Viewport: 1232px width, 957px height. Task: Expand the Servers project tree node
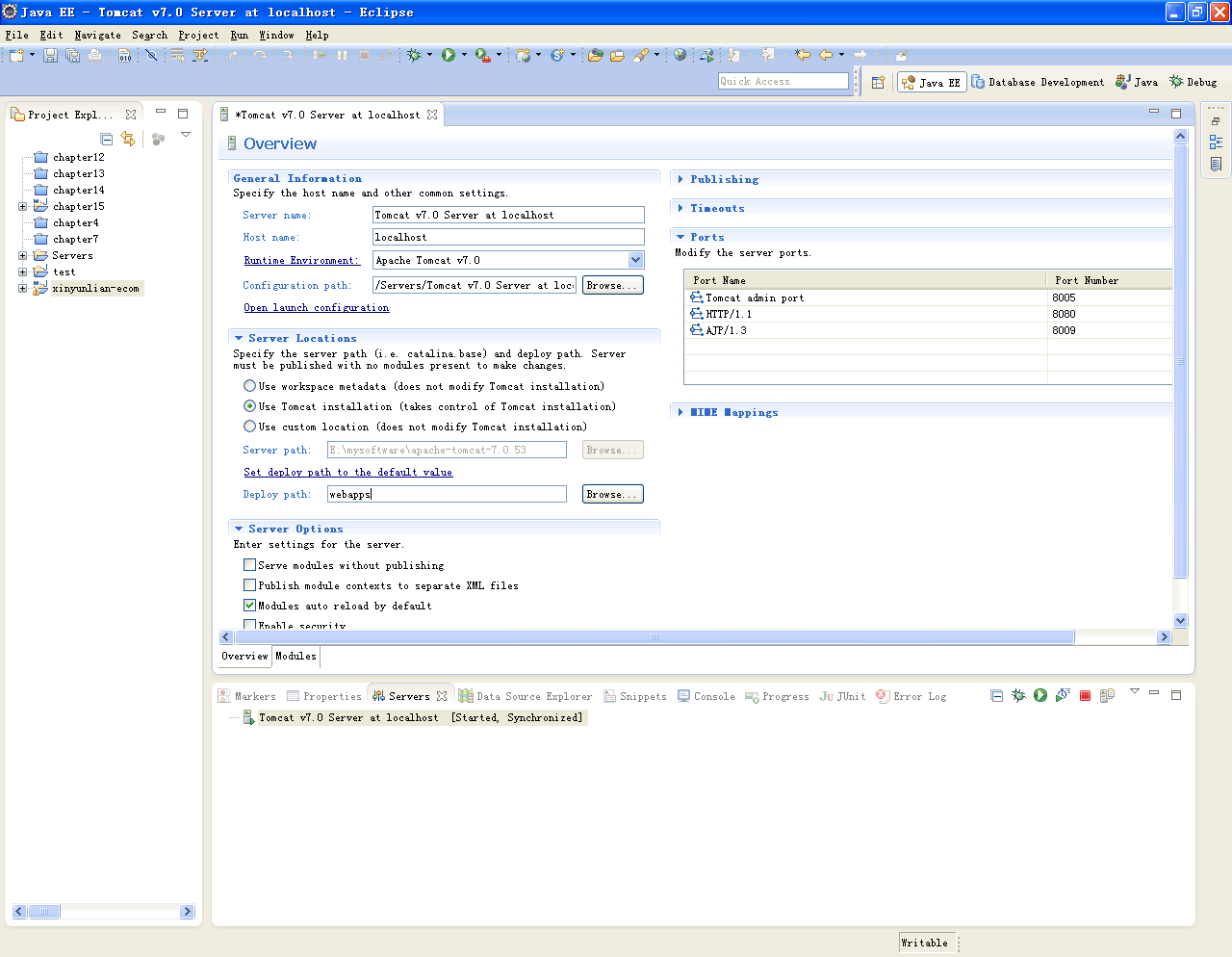pyautogui.click(x=22, y=255)
